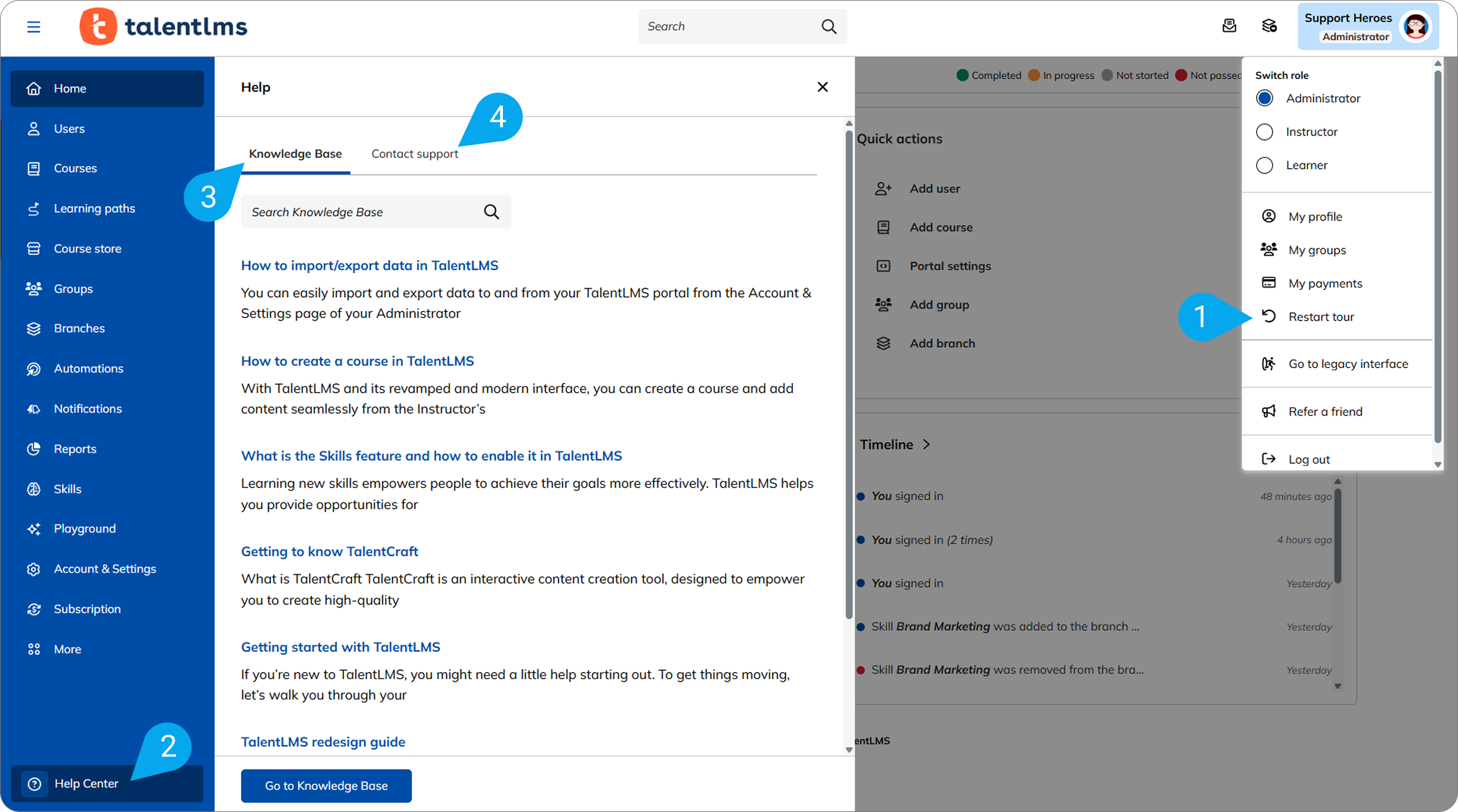Click the top Search input field
Image resolution: width=1458 pixels, height=812 pixels.
click(x=742, y=27)
